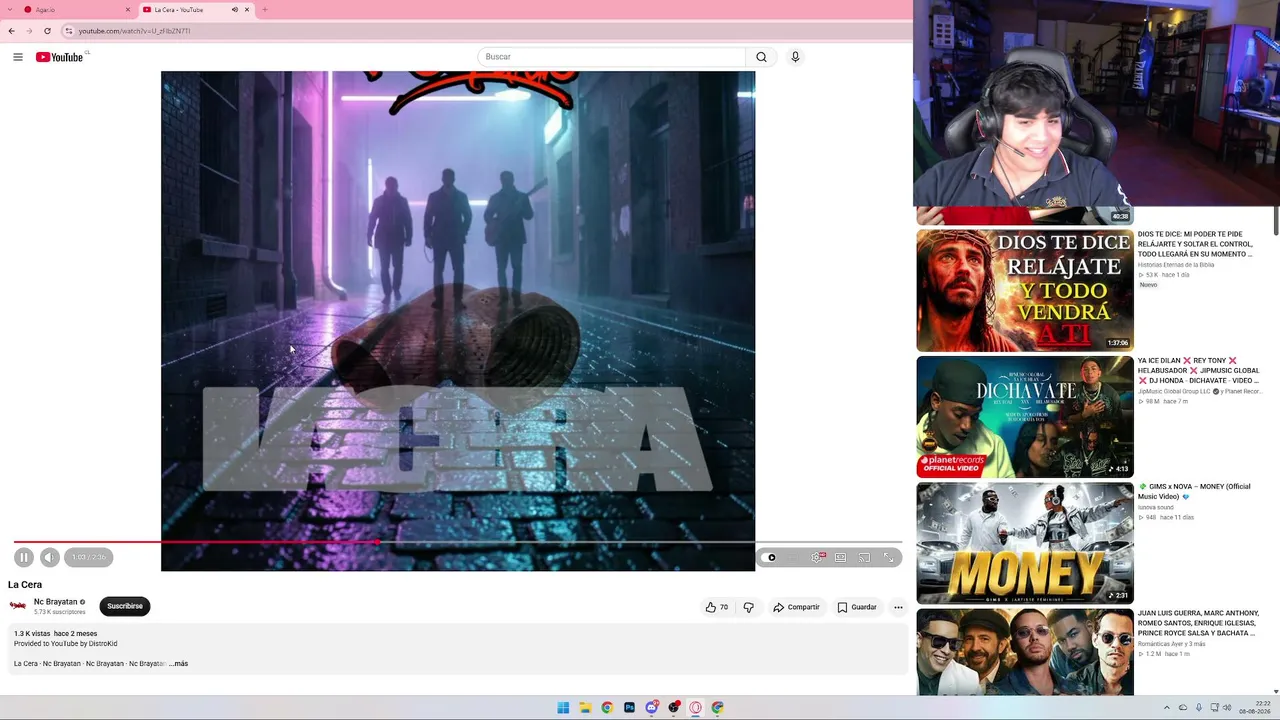
Task: Pause the La Cera video
Action: tap(24, 557)
